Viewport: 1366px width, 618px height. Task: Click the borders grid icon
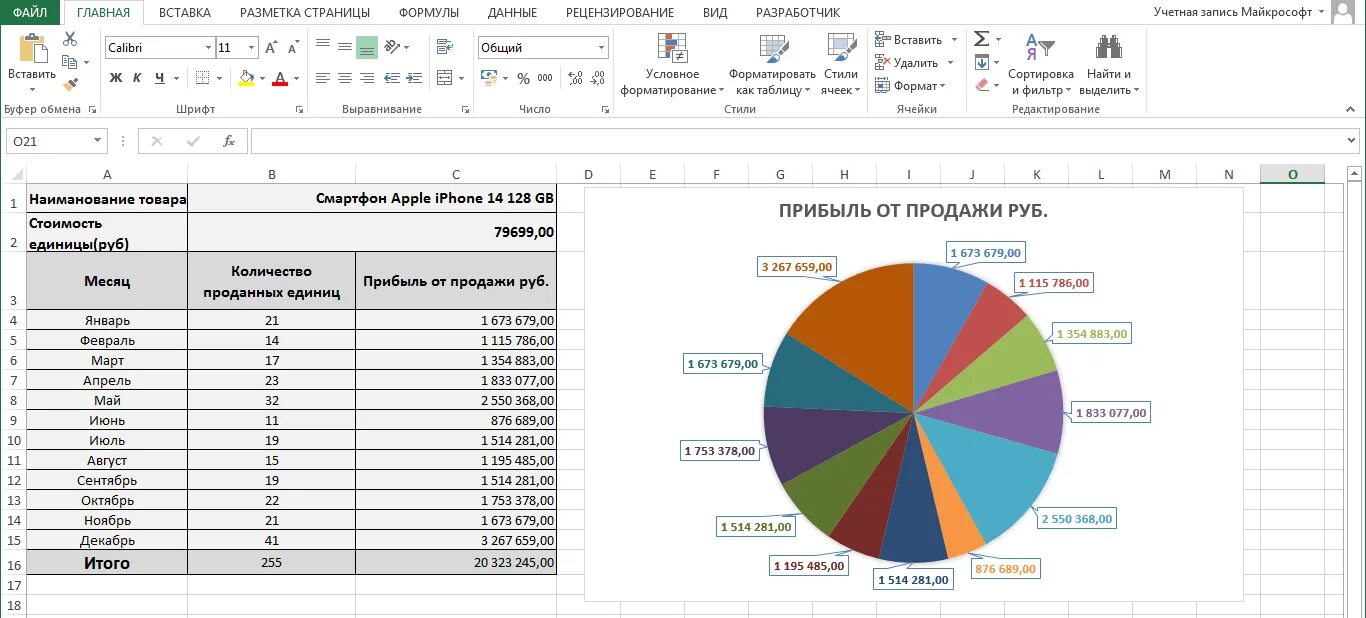[203, 78]
